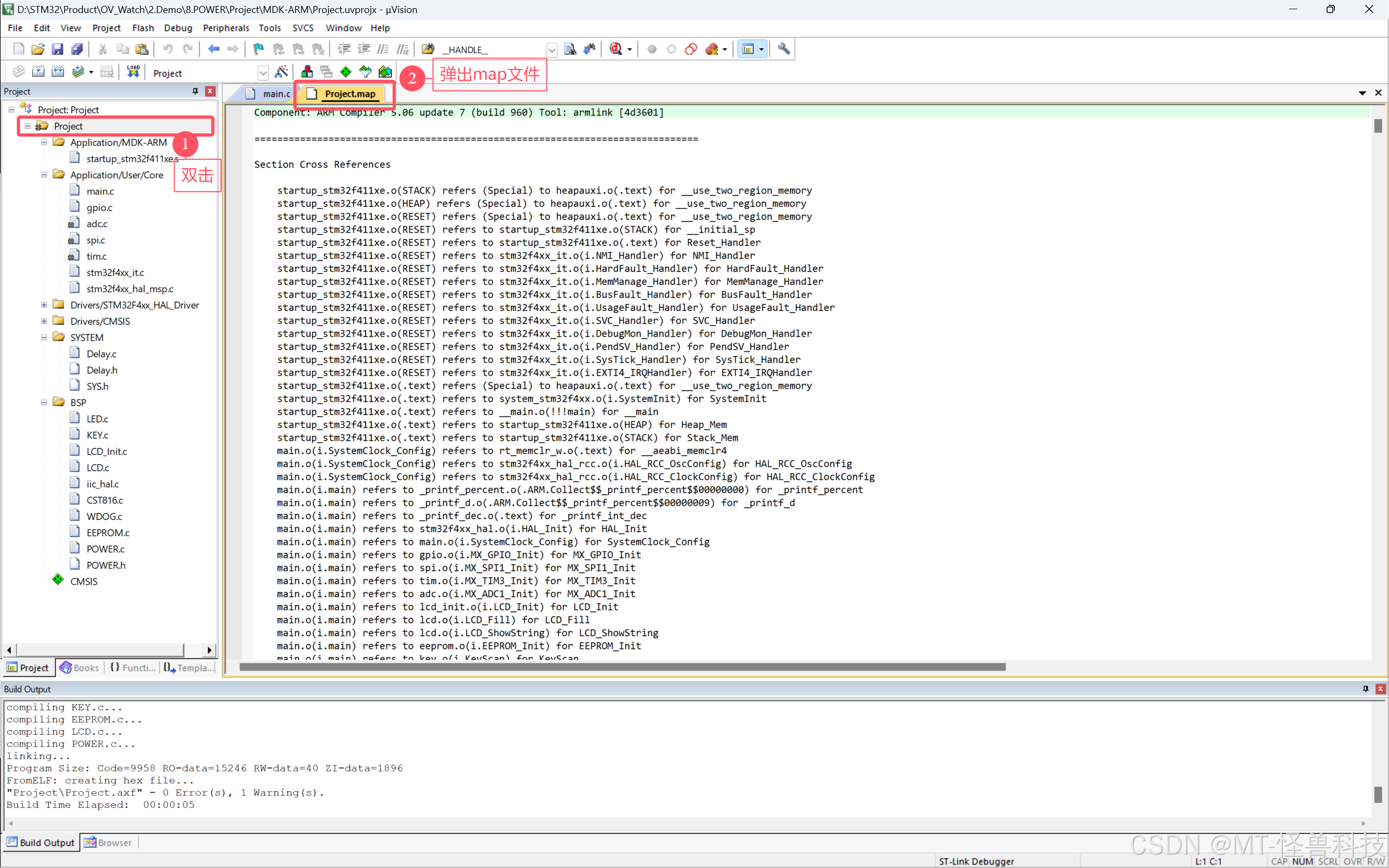Collapse the BSP folder group
Image resolution: width=1389 pixels, height=868 pixels.
click(x=44, y=402)
